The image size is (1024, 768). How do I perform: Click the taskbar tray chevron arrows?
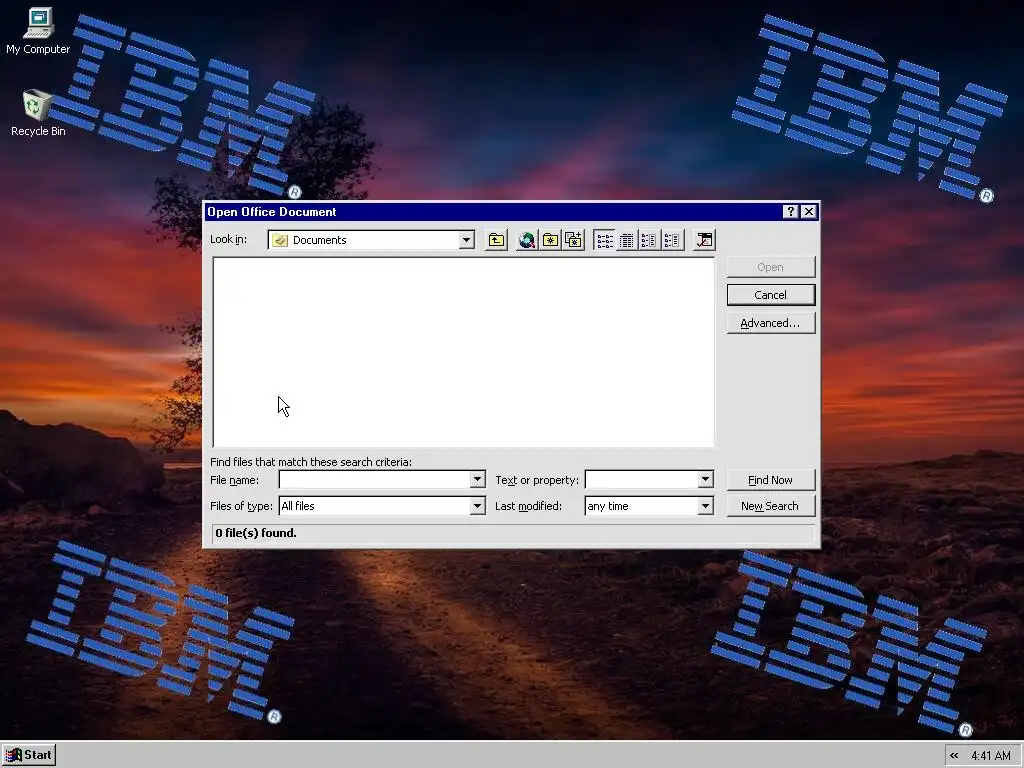(954, 756)
